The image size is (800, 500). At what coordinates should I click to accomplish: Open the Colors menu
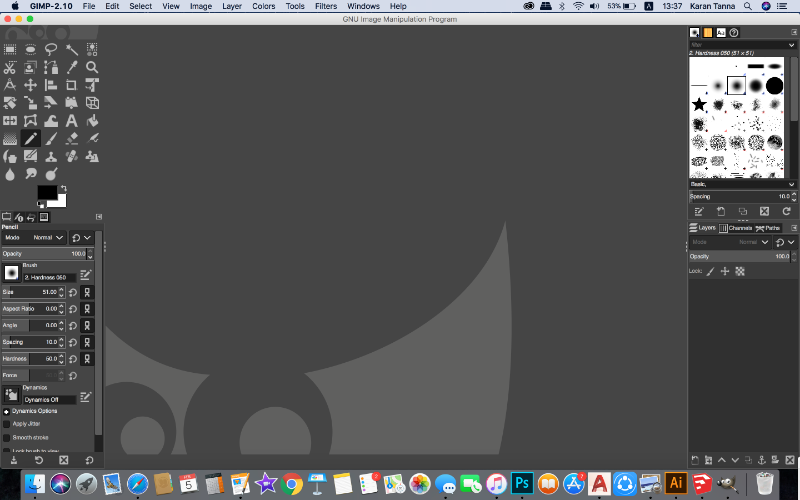264,6
